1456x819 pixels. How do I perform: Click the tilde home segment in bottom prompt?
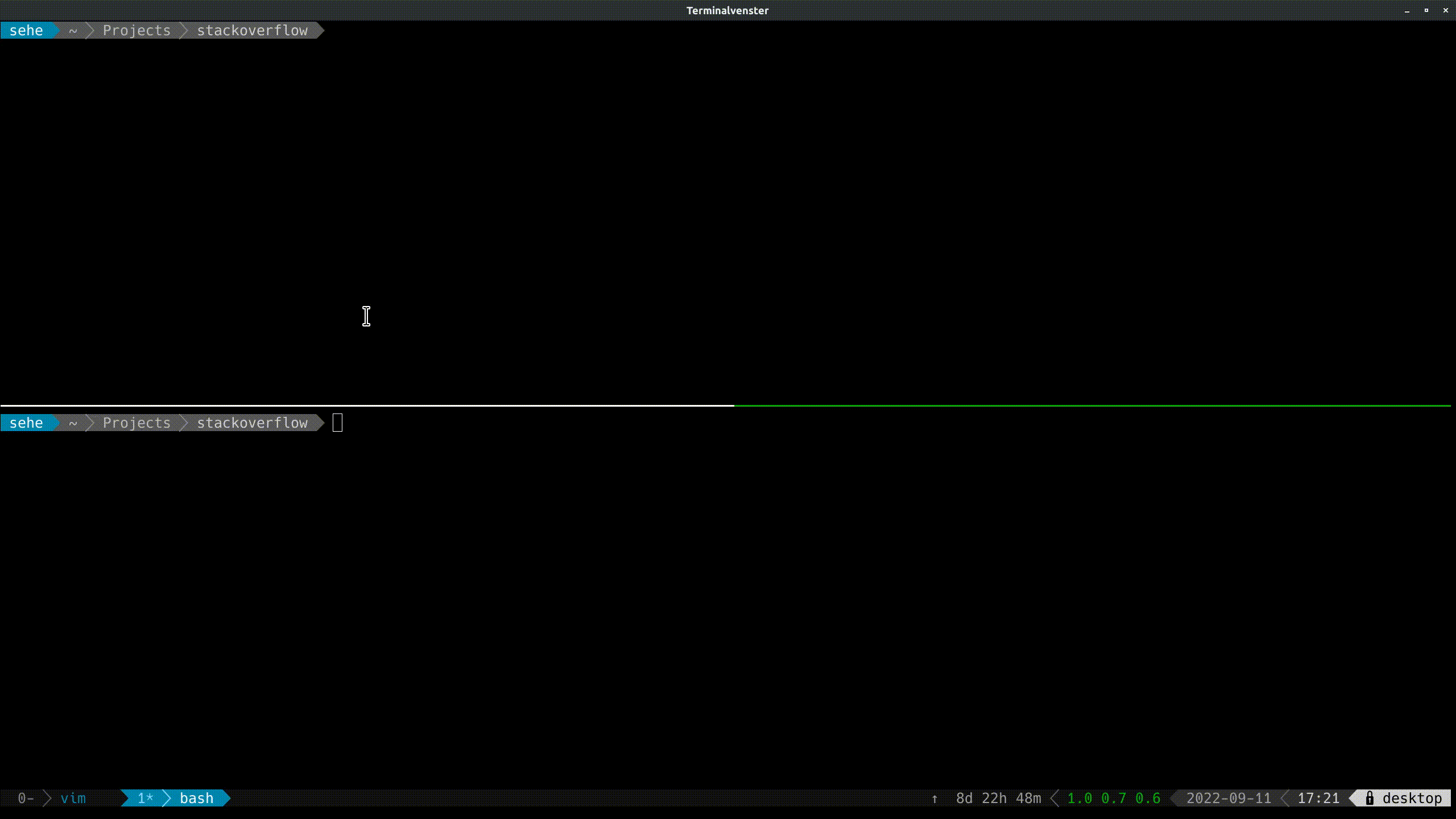point(73,423)
